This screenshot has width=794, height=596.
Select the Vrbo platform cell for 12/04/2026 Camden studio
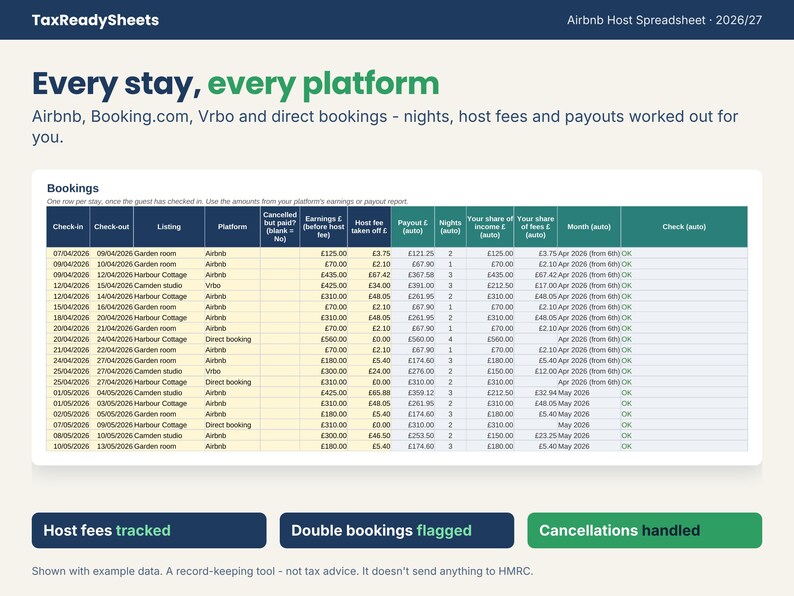point(232,286)
